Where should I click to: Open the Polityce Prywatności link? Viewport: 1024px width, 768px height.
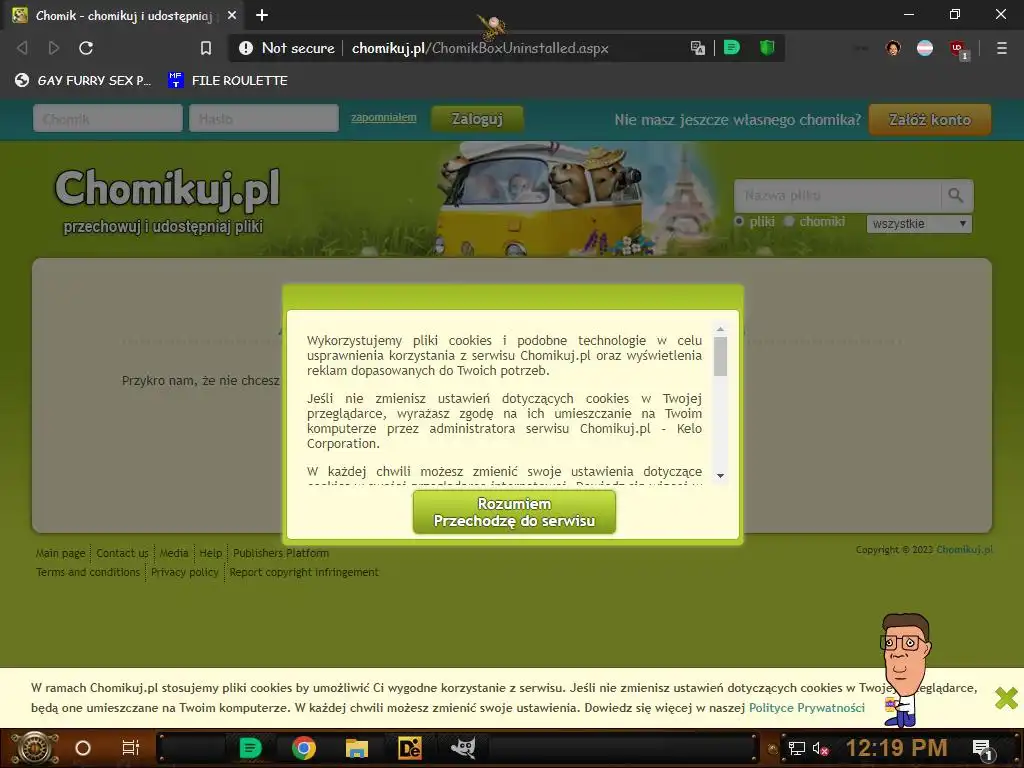pyautogui.click(x=807, y=708)
